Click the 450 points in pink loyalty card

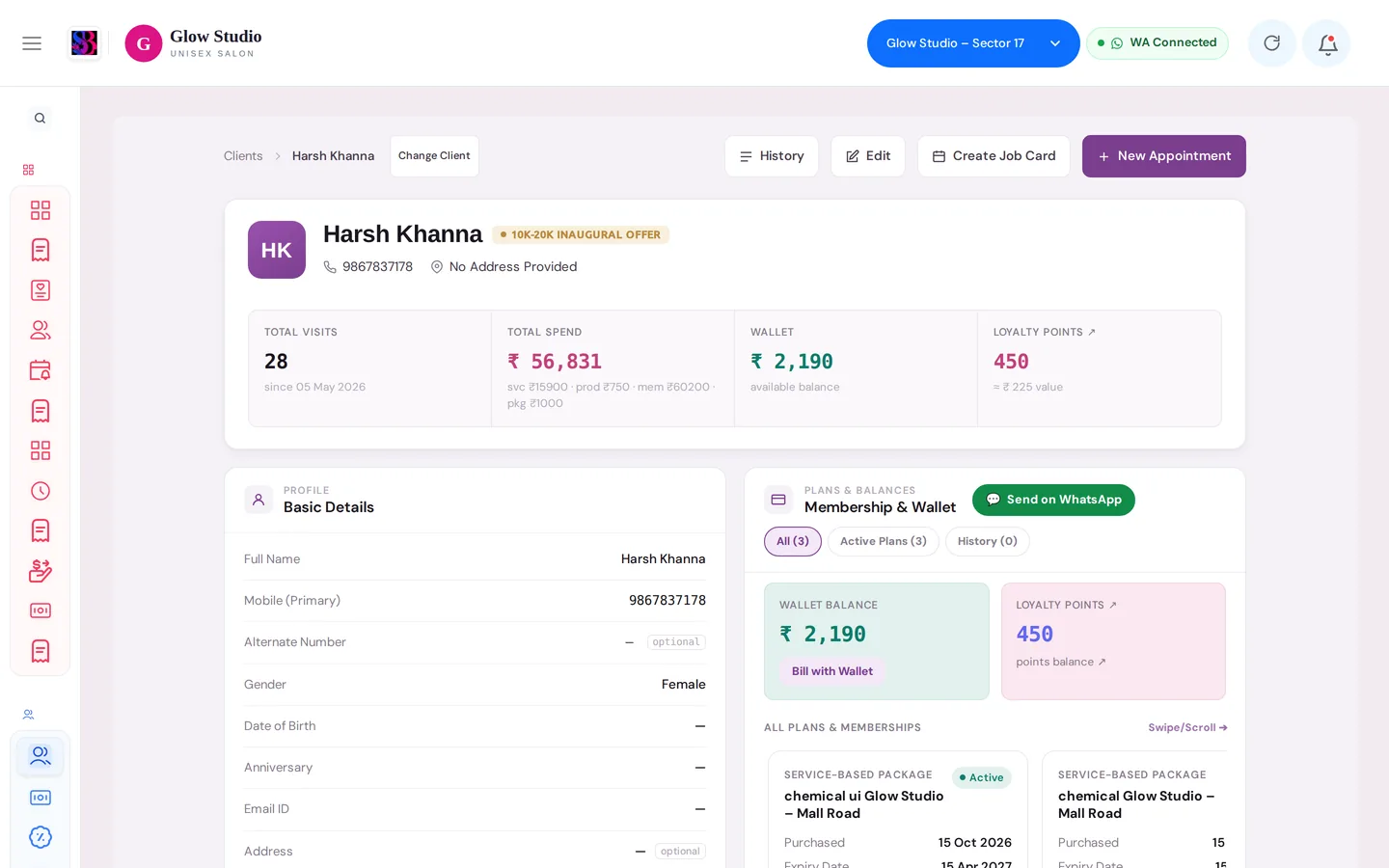[x=1035, y=635]
